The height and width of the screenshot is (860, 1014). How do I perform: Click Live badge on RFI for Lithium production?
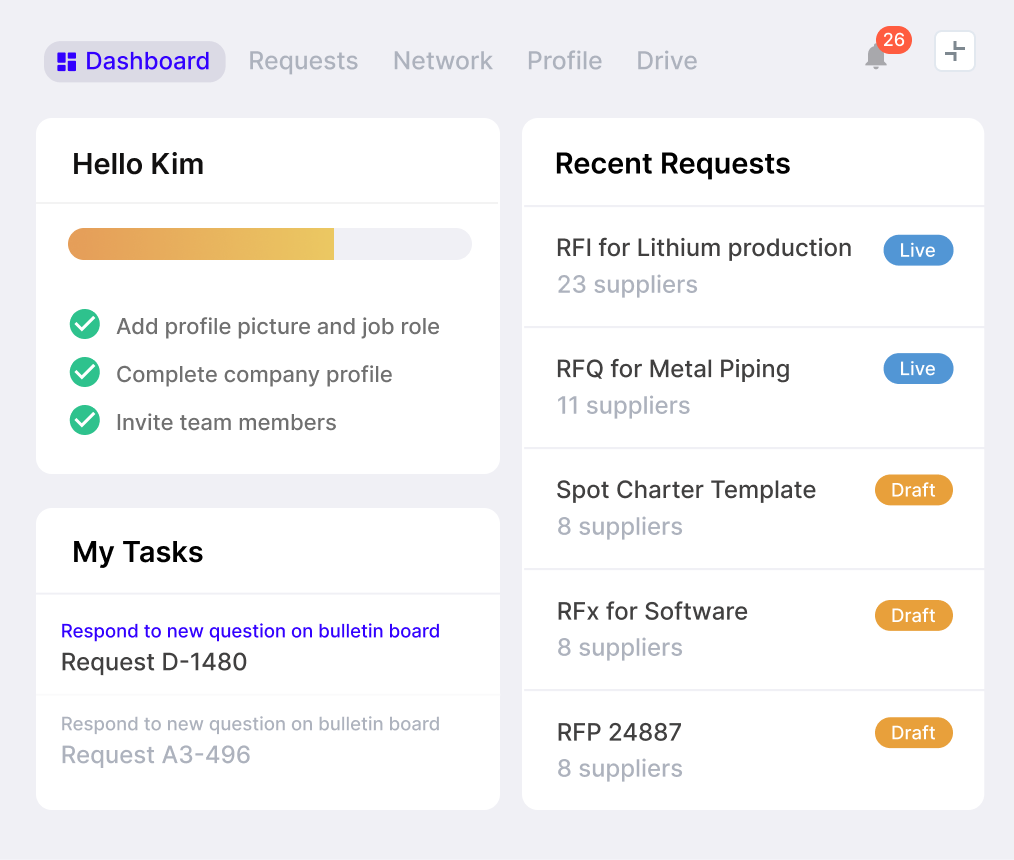coord(917,250)
